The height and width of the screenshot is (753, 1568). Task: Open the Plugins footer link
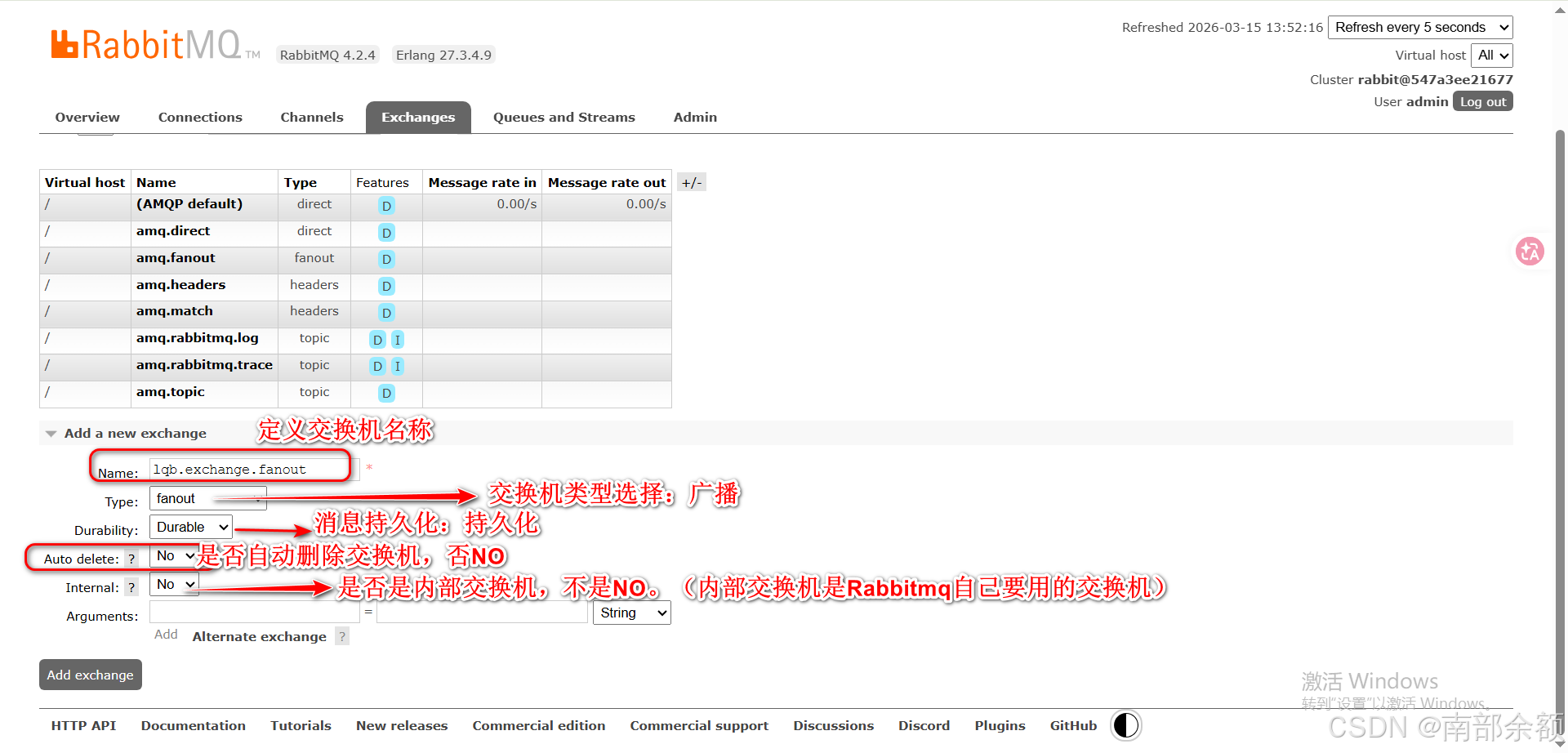coord(1000,725)
